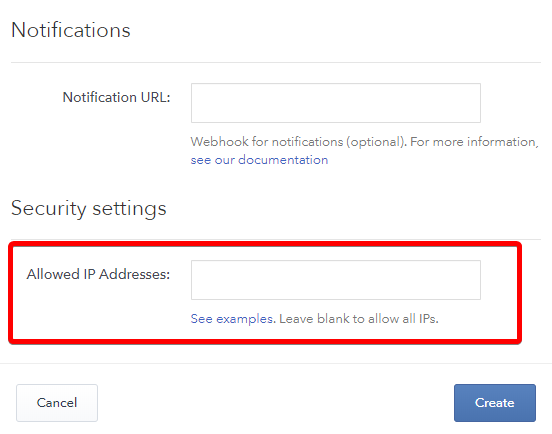Dismiss the form with Cancel
This screenshot has width=552, height=434.
click(57, 403)
